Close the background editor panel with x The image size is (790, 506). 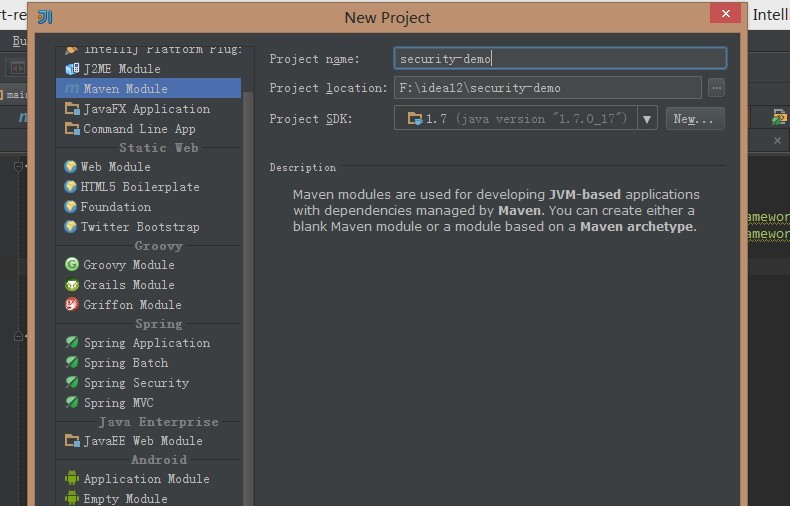(x=777, y=141)
